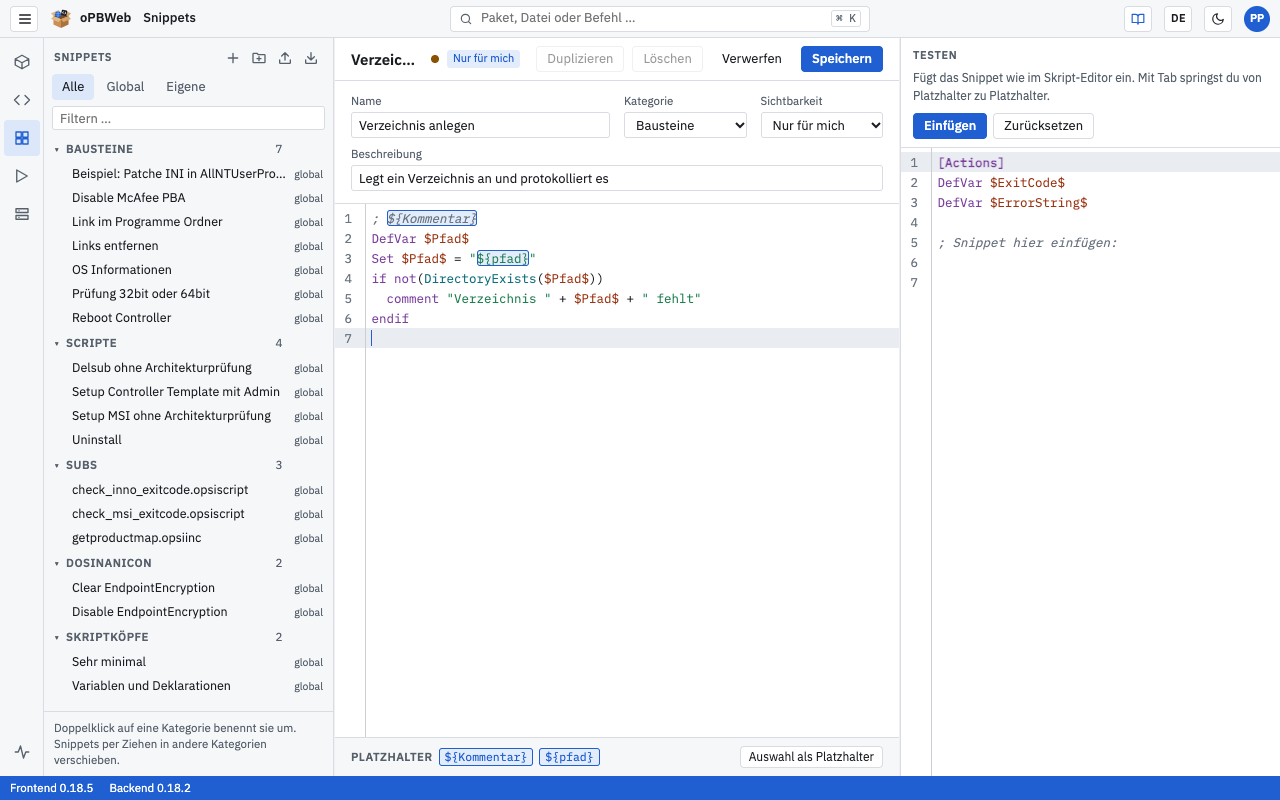The image size is (1280, 800).
Task: Open the Run play icon in sidebar
Action: [22, 176]
